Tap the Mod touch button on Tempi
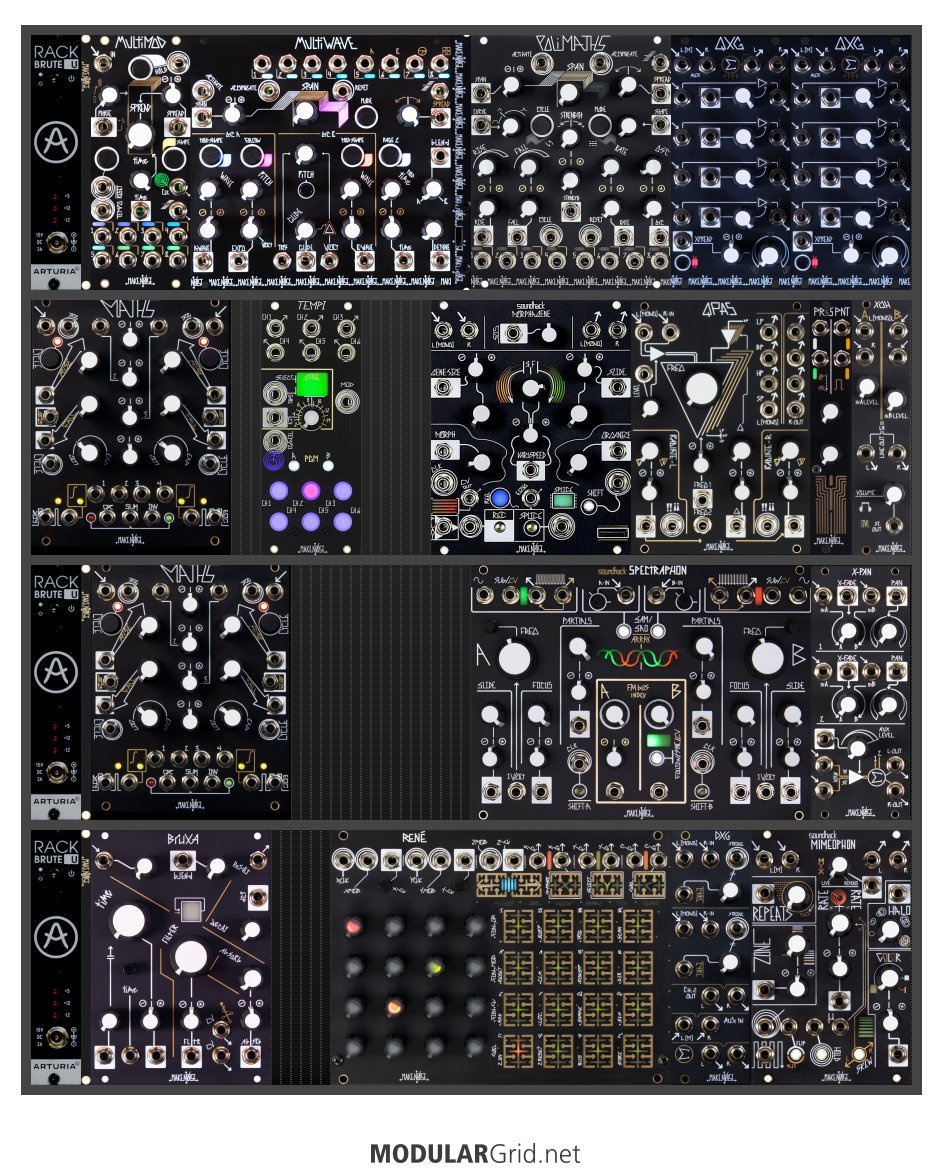952x1175 pixels. [346, 402]
